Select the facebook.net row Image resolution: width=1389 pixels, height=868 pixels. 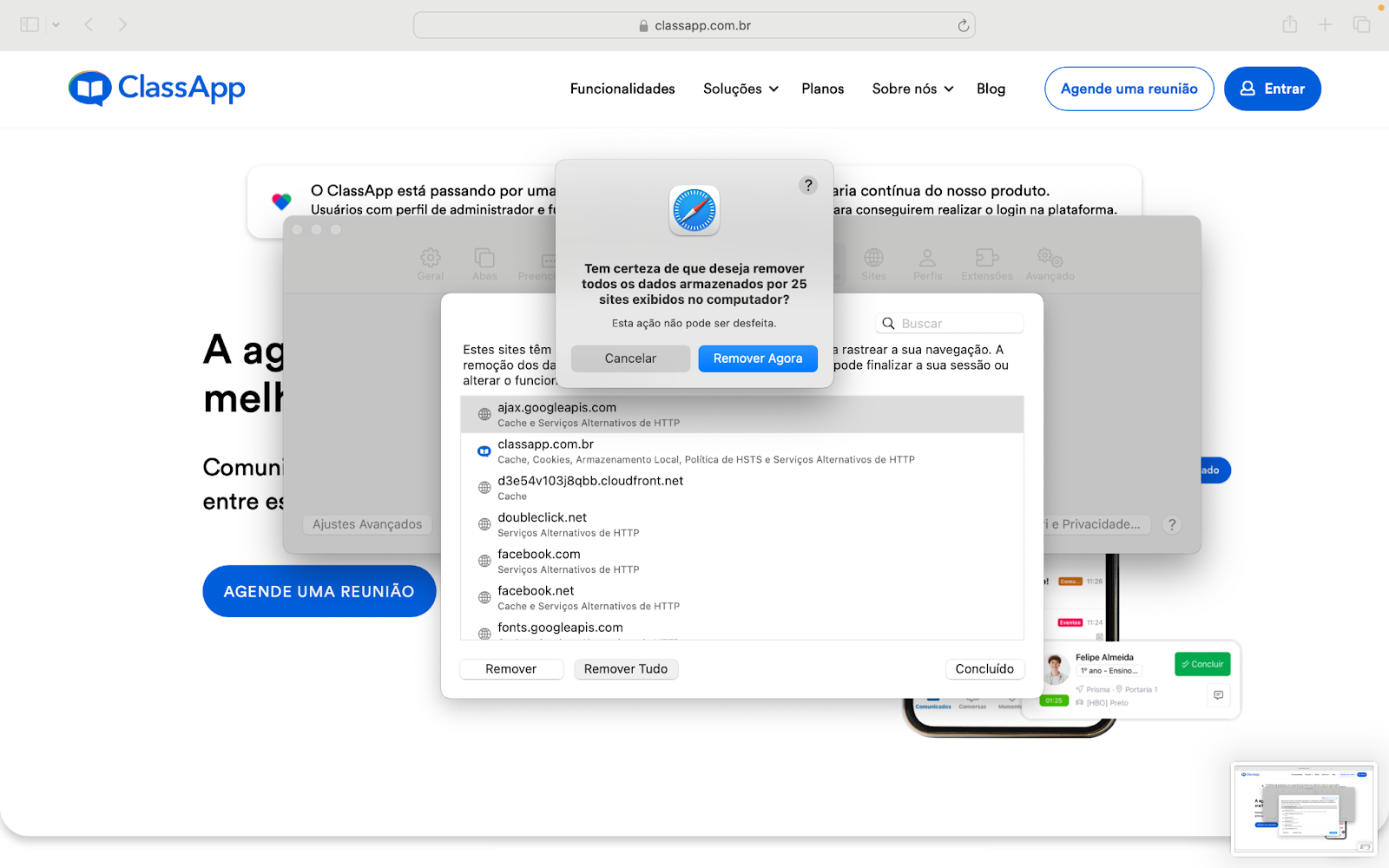(742, 597)
